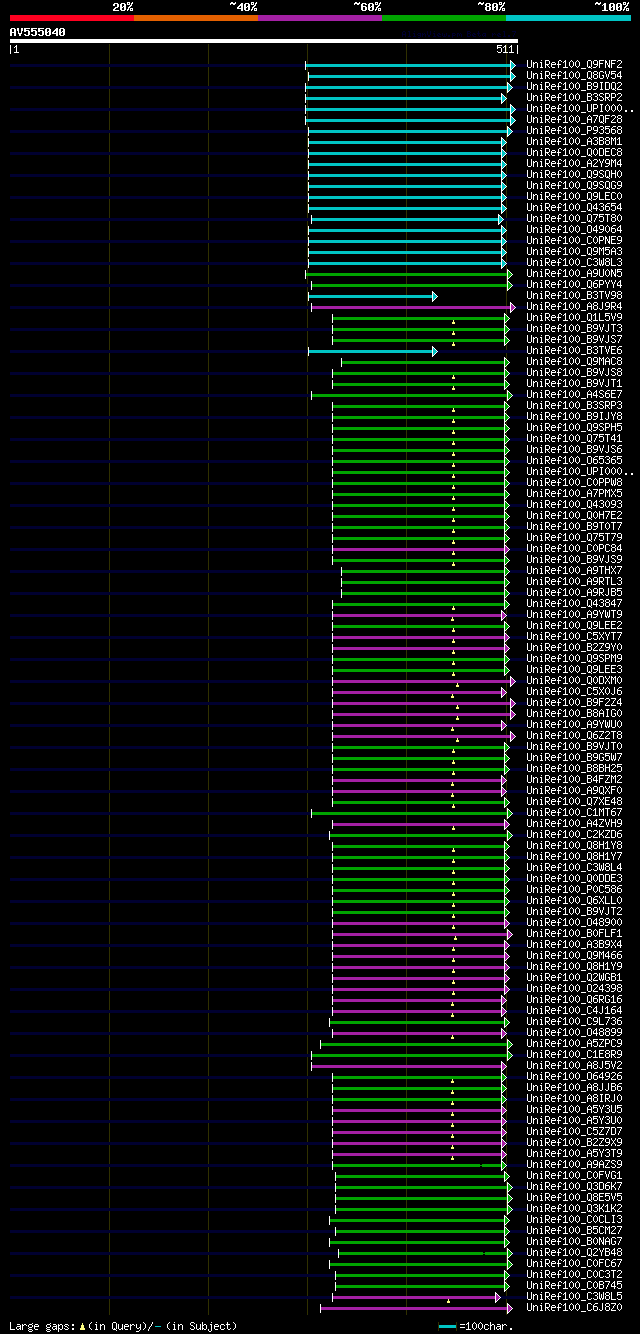Select label UniRef100_A5ZPC9

point(575,1043)
